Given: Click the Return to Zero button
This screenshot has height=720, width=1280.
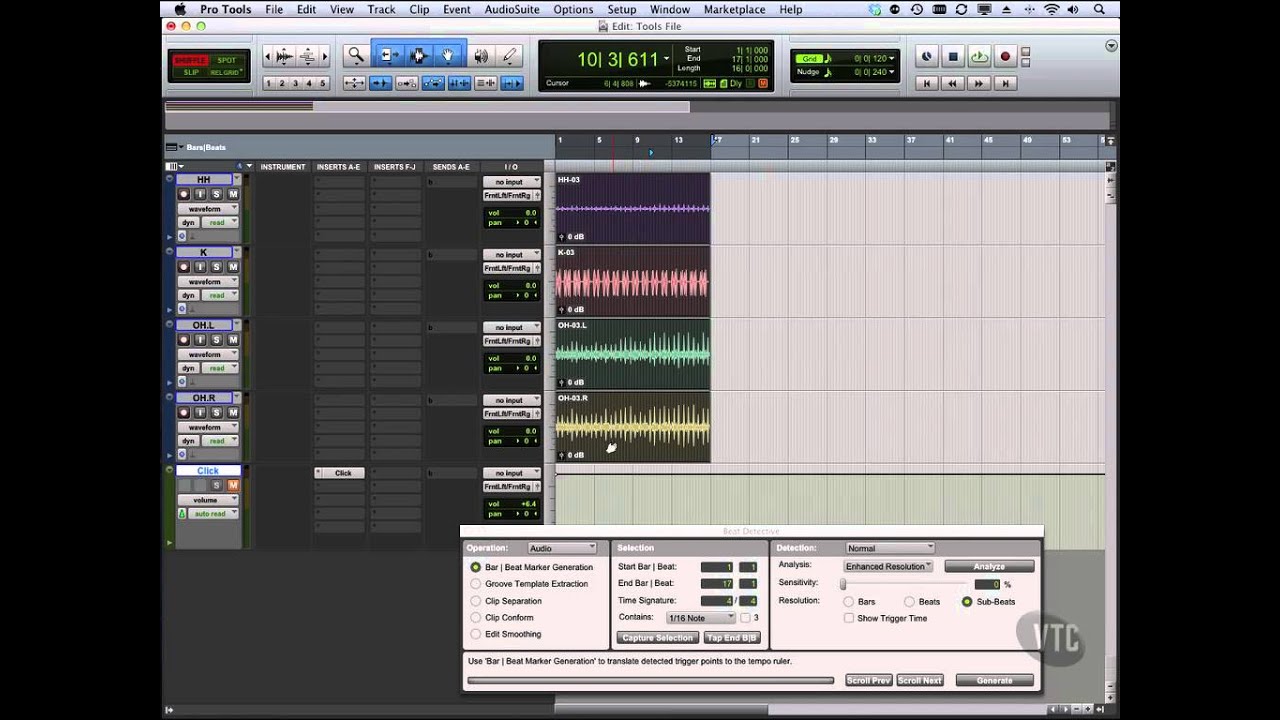Looking at the screenshot, I should (x=927, y=84).
